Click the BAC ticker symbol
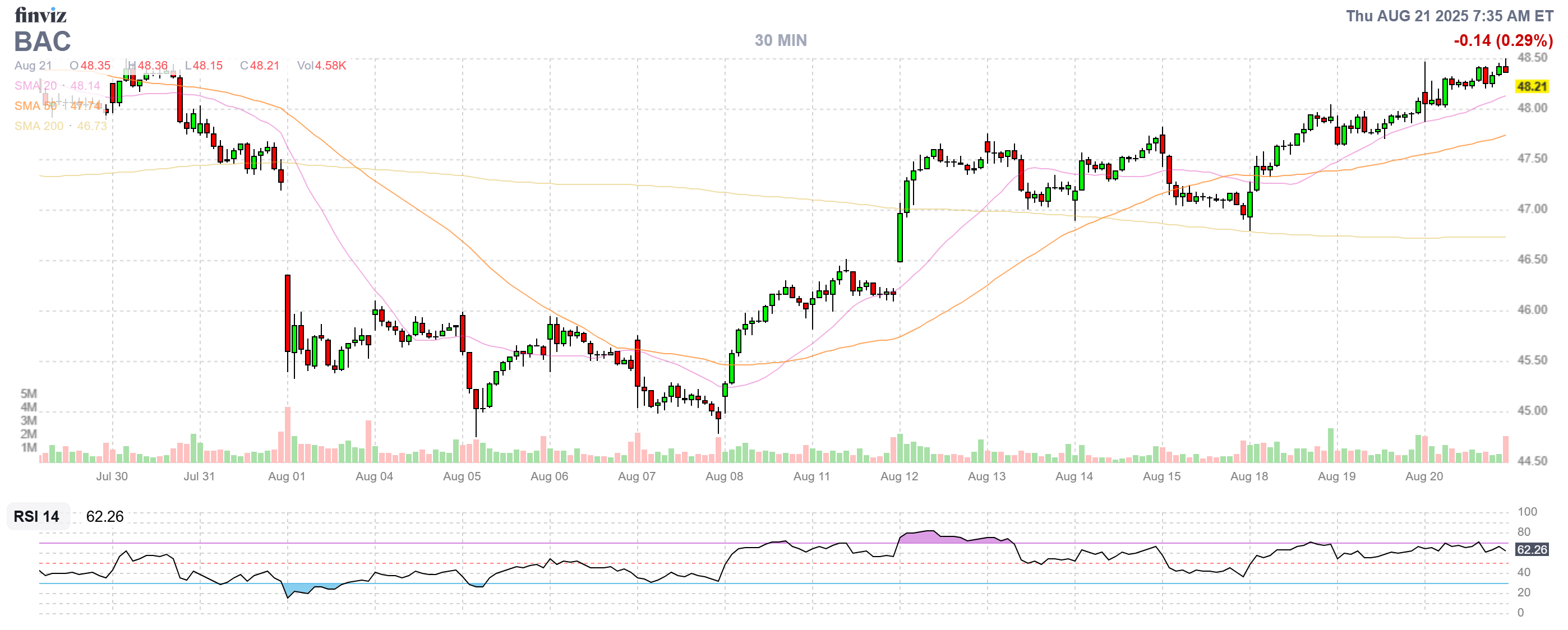The height and width of the screenshot is (630, 1568). coord(42,42)
